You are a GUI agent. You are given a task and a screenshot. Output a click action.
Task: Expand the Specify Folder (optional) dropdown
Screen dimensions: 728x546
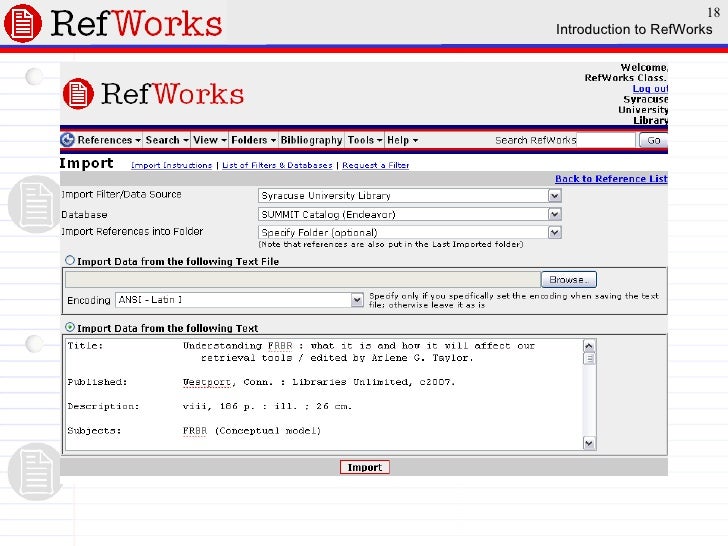pos(553,232)
